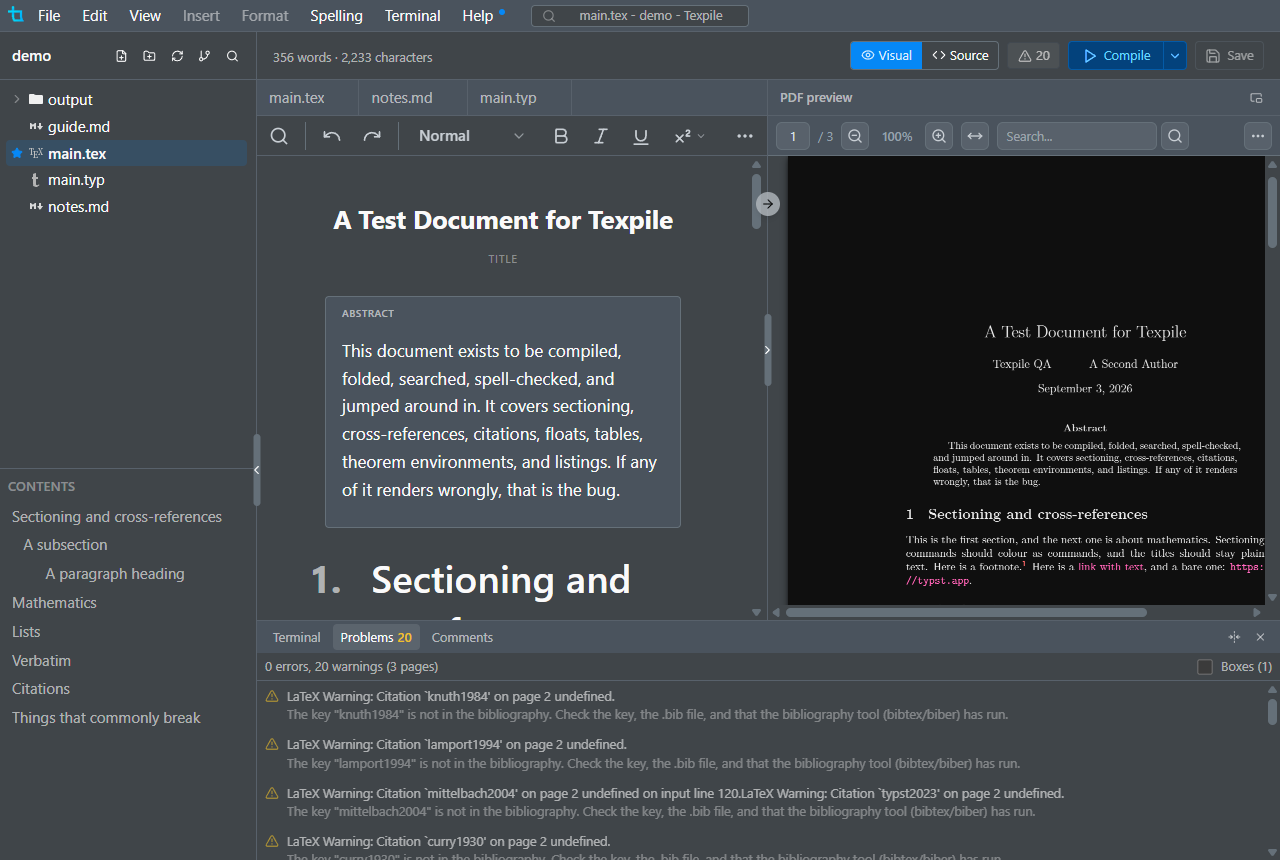1280x860 pixels.
Task: Undo the last edit
Action: [332, 136]
